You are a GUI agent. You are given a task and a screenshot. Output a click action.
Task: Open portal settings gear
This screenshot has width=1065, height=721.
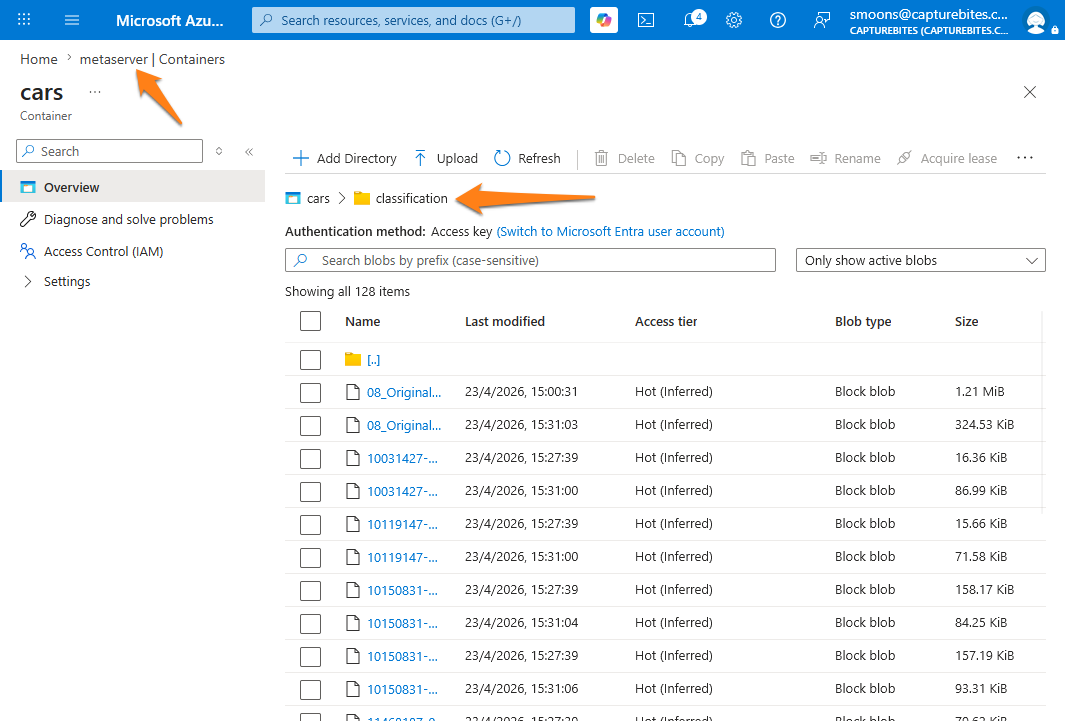click(x=734, y=20)
